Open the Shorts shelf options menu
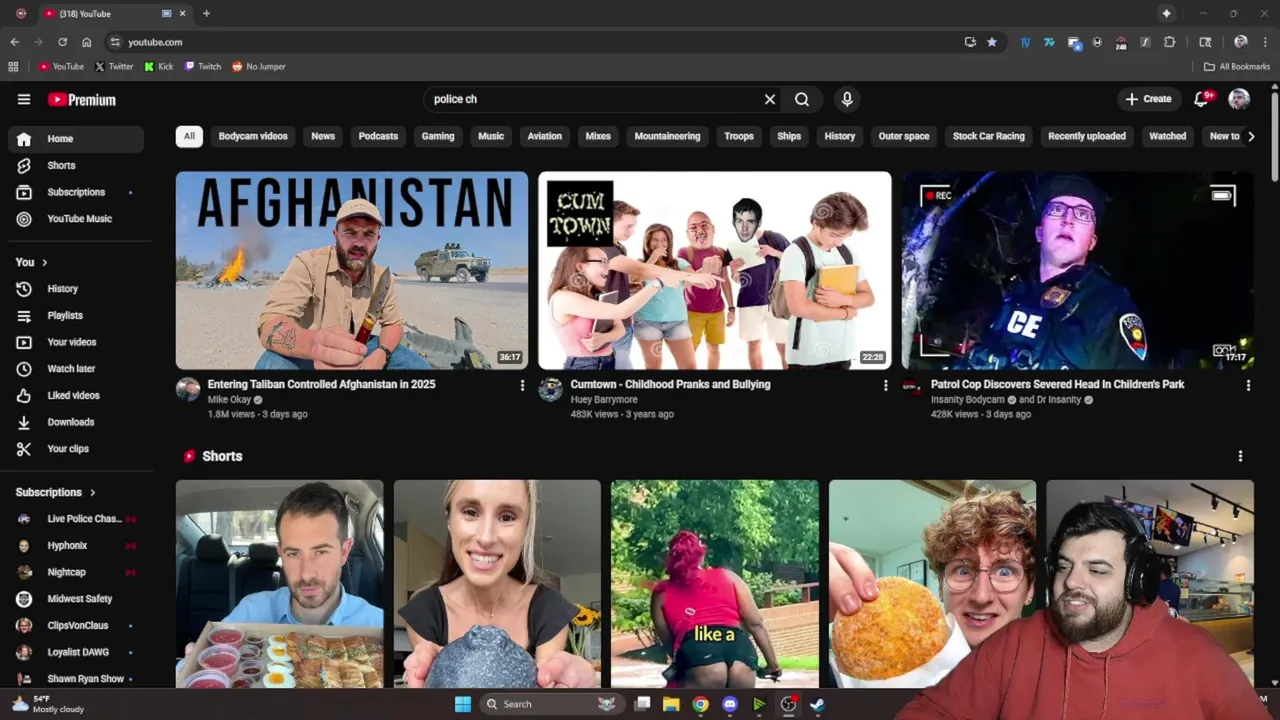This screenshot has height=720, width=1280. point(1240,456)
